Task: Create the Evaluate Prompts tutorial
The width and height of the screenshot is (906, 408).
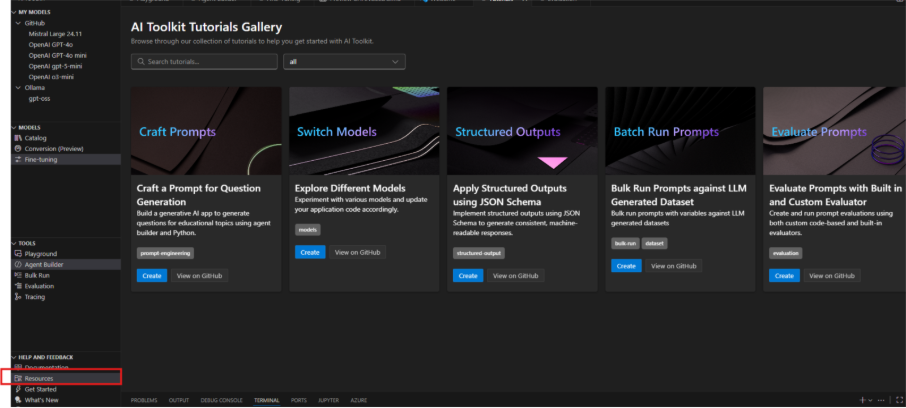Action: point(784,276)
